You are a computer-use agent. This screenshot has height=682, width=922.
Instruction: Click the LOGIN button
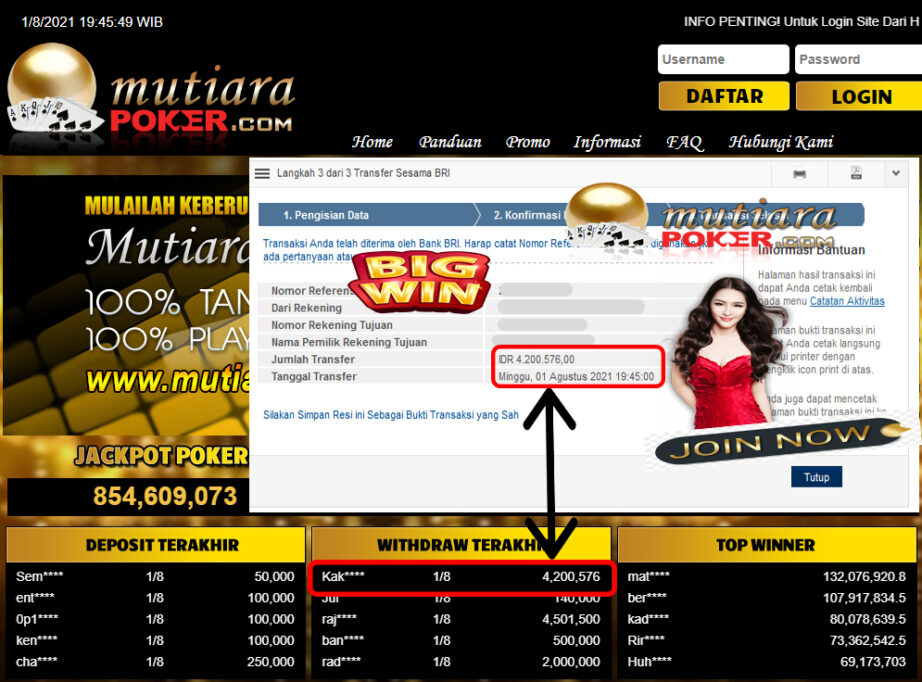coord(860,96)
